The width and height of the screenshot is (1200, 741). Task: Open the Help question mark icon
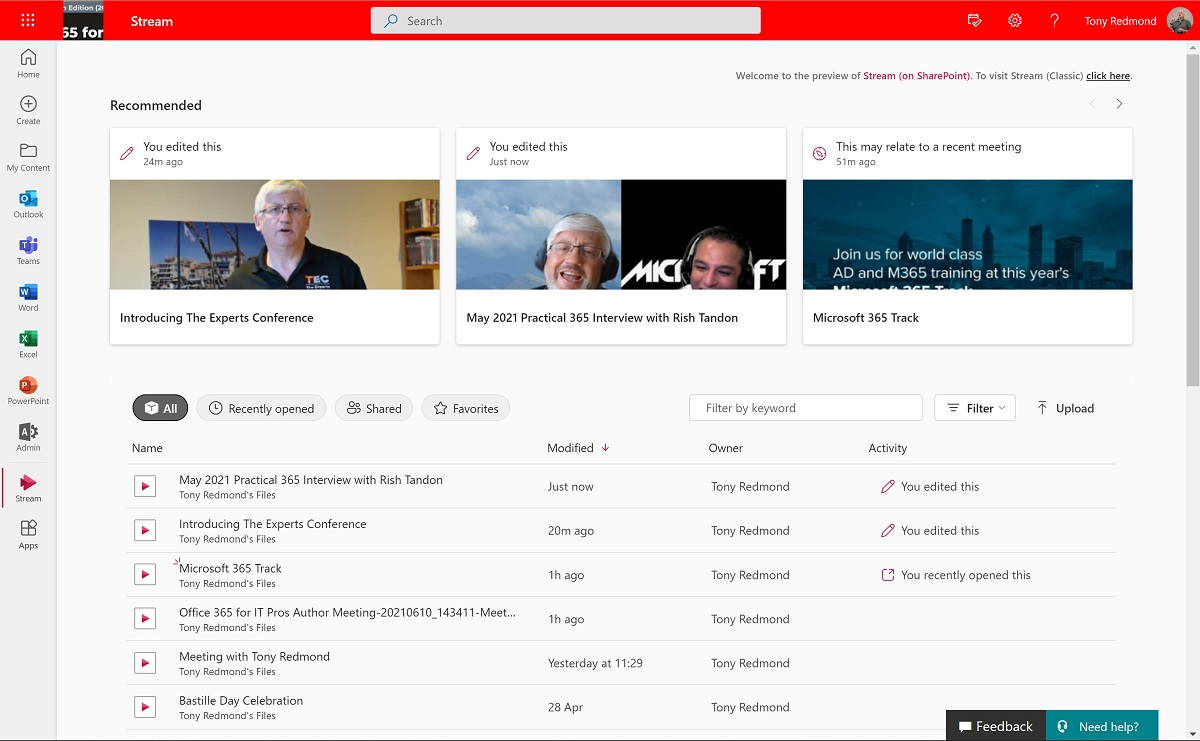pyautogui.click(x=1054, y=20)
